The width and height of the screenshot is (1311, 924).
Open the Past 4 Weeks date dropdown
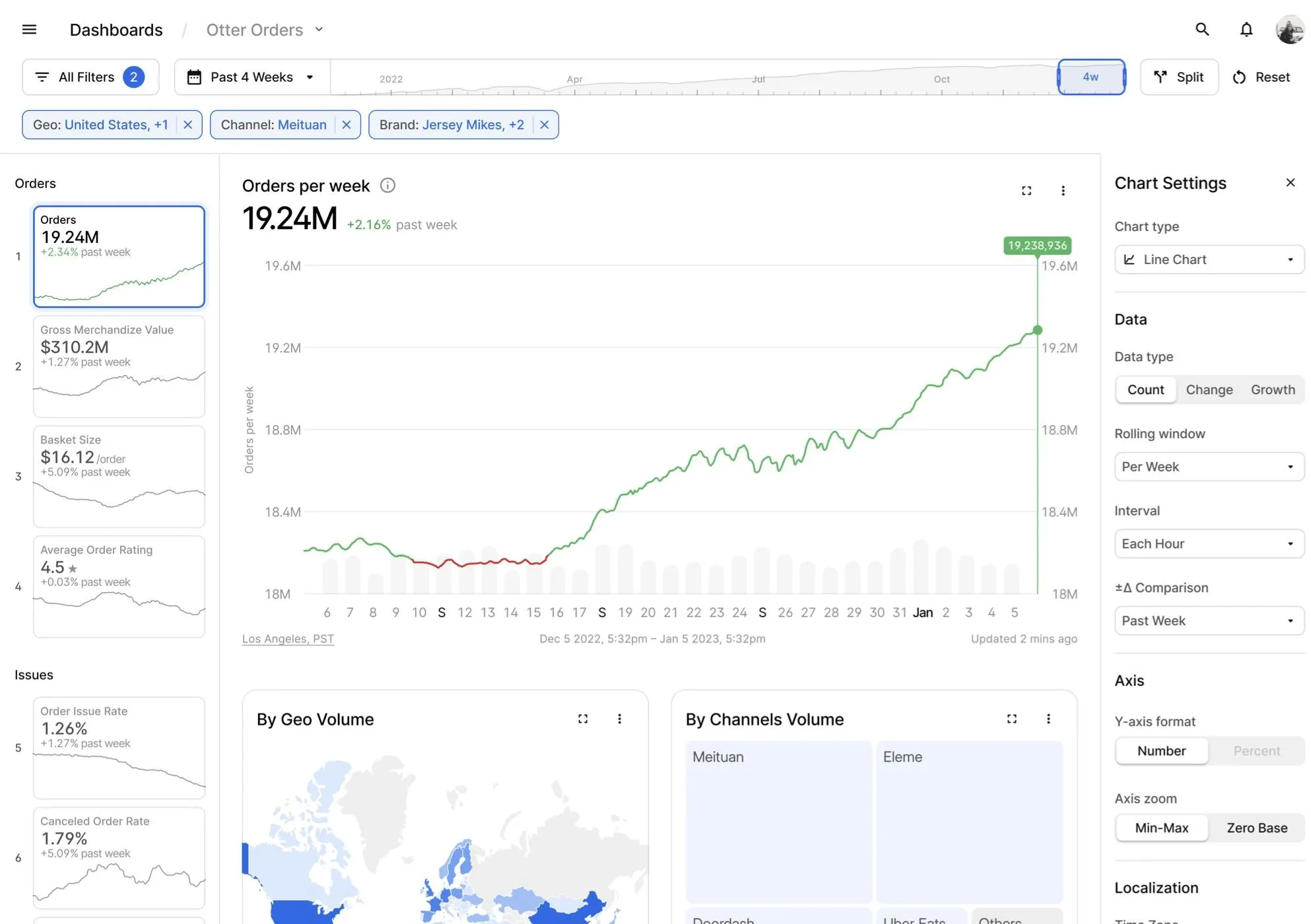click(x=252, y=77)
